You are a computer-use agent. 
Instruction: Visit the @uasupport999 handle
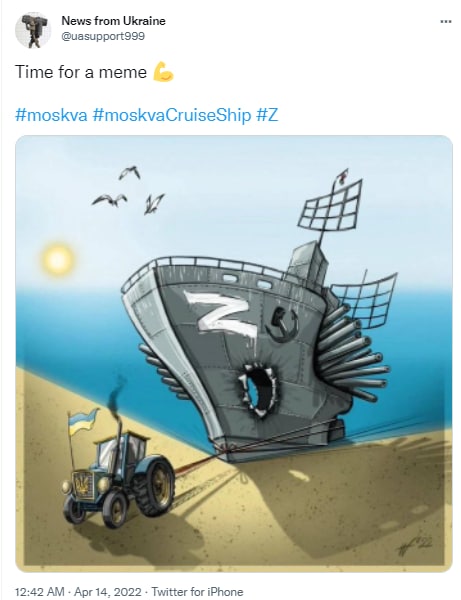(x=103, y=36)
